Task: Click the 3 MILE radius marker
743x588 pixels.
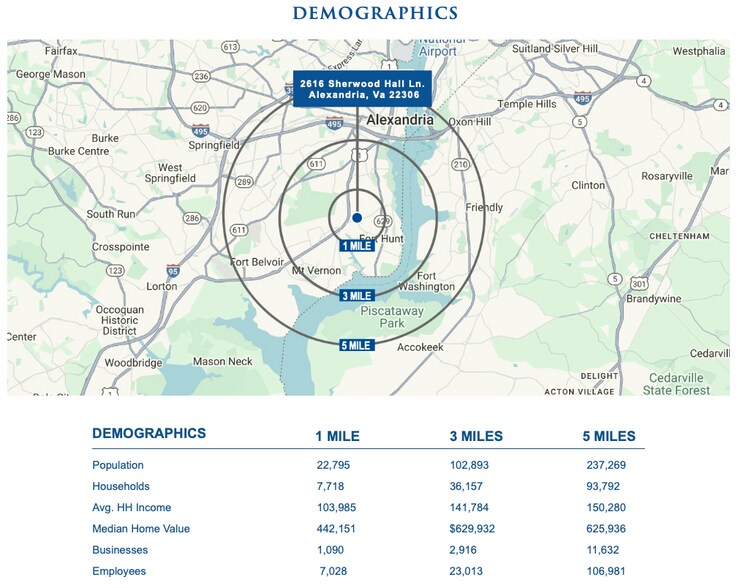Action: tap(357, 296)
